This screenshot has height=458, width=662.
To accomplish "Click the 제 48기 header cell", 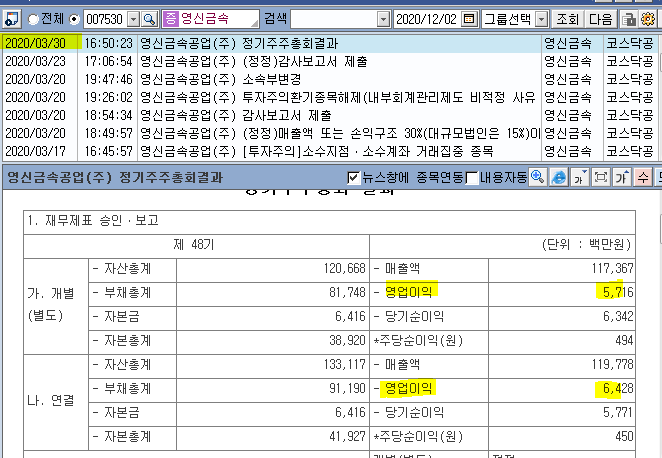I will (197, 245).
